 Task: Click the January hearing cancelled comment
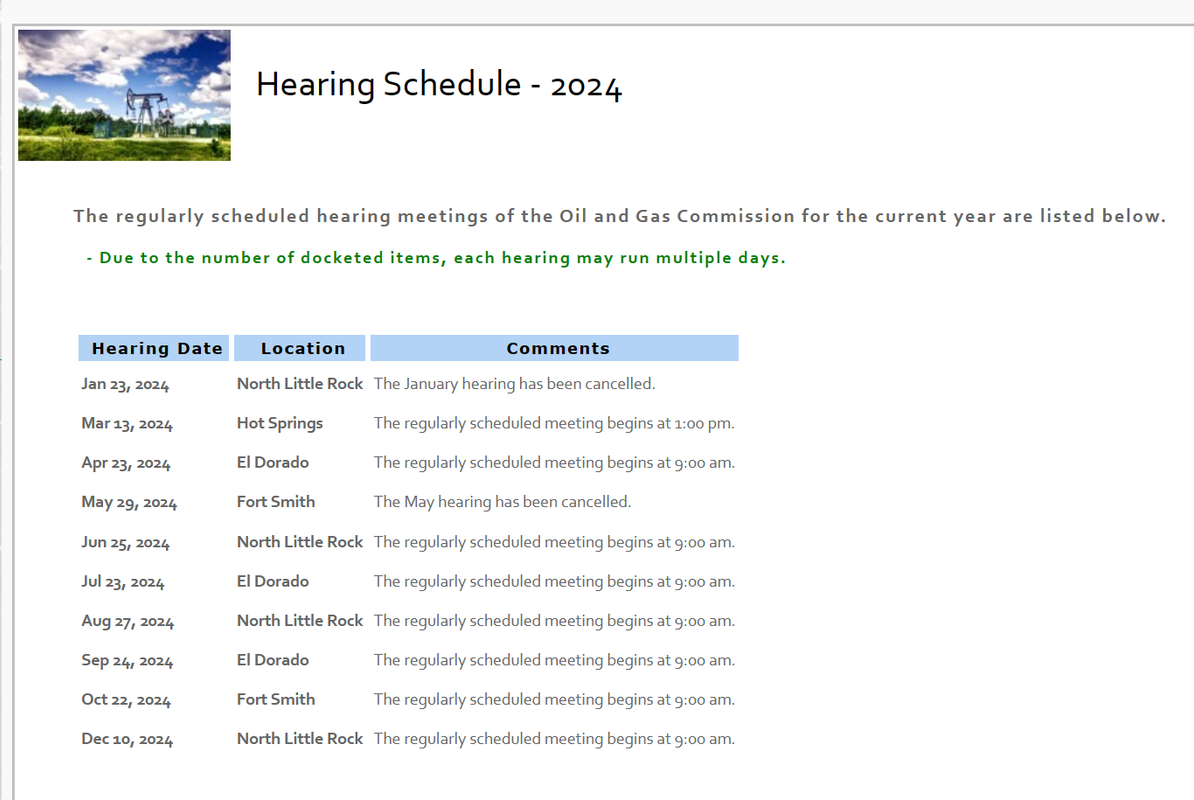514,384
